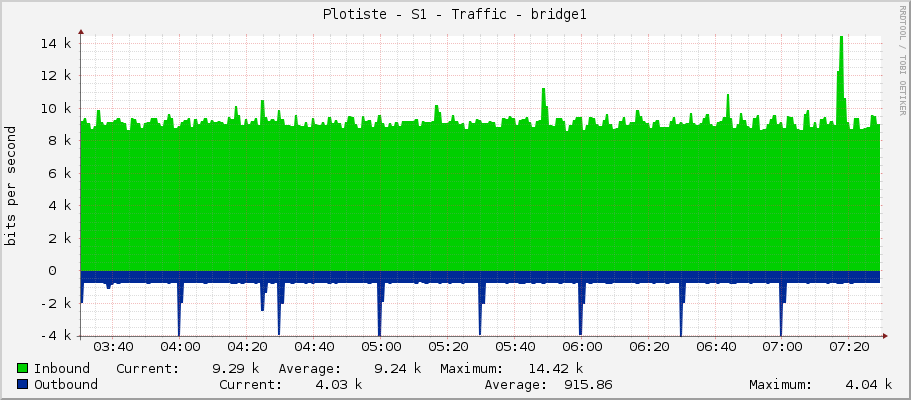Click the '14 k' y-axis label
Screen dimensions: 911x400
(x=56, y=44)
